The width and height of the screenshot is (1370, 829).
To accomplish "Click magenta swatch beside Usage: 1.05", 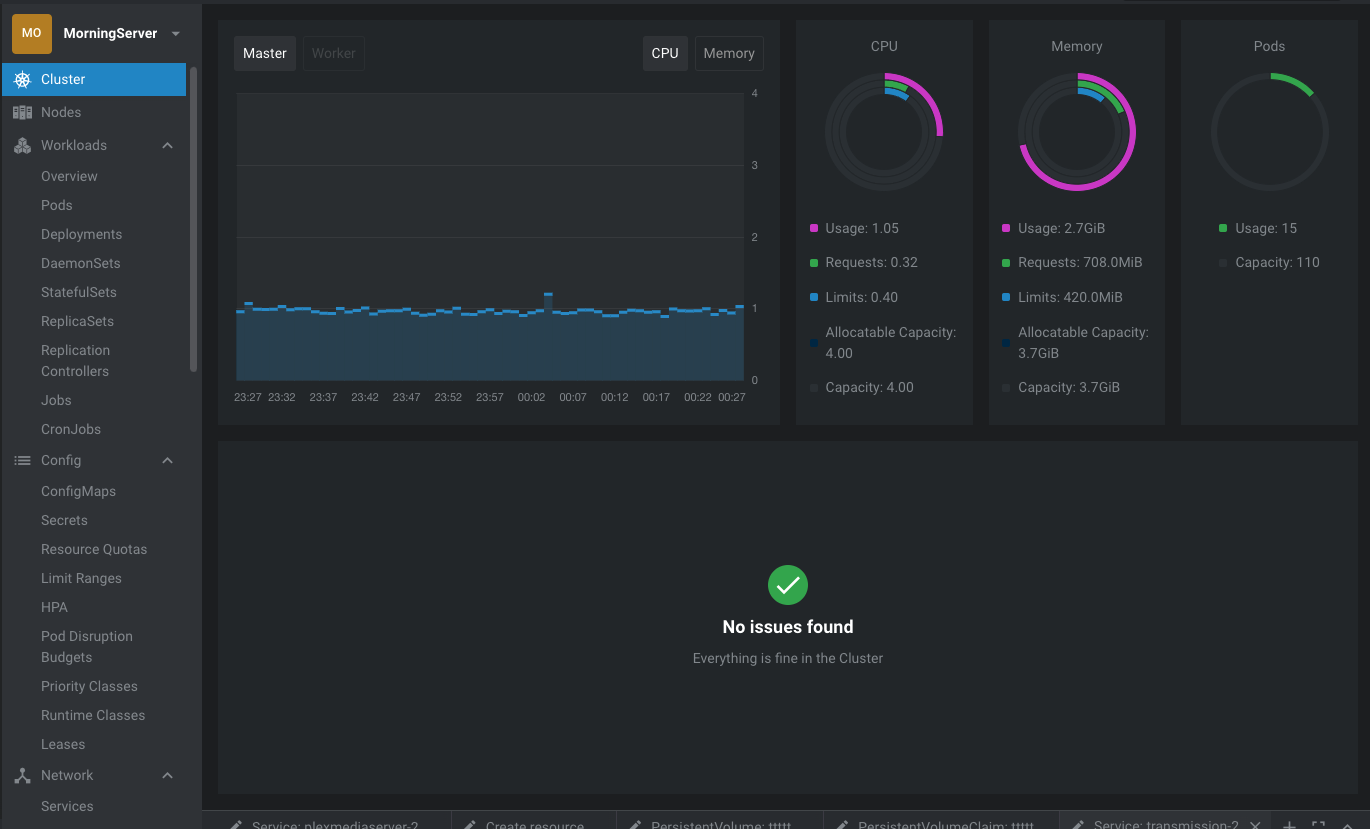I will pos(814,229).
